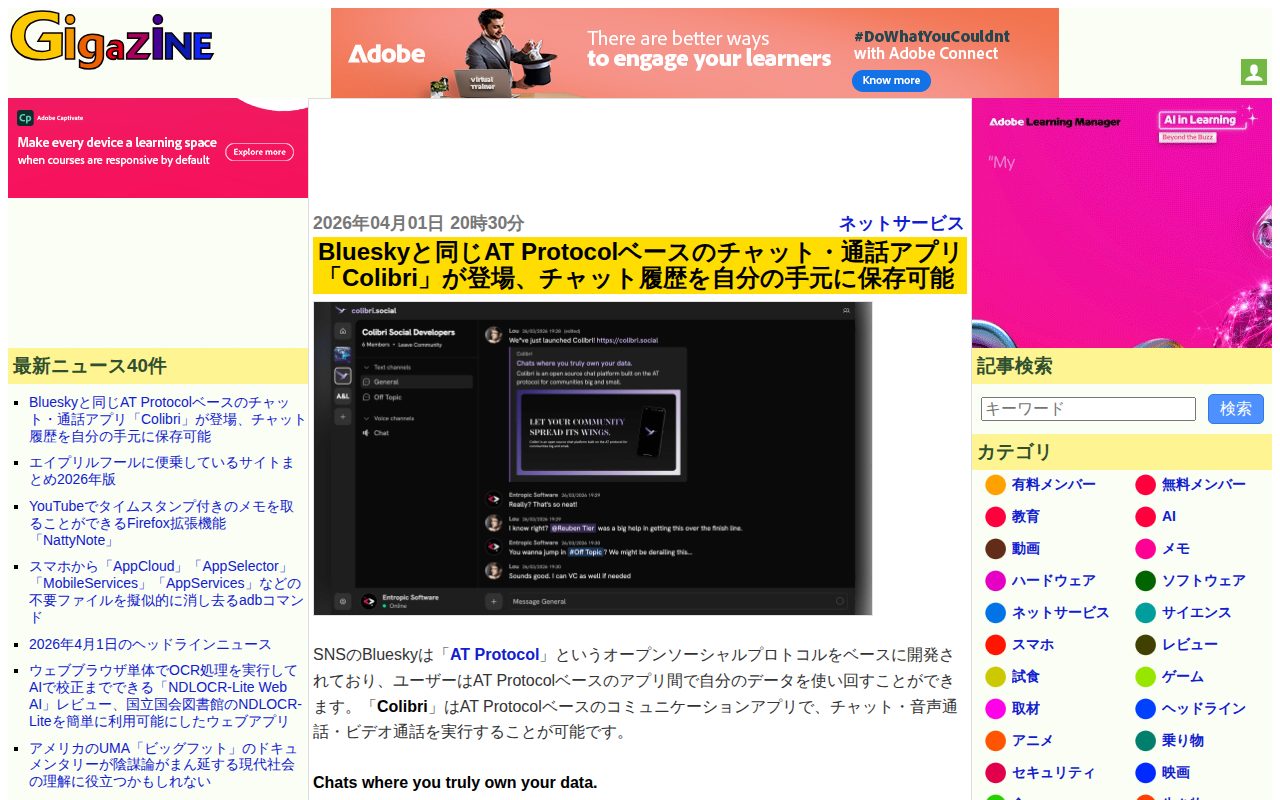Click the crimson circle beside セキュリティ
Screen dimensions: 1280x800
[995, 773]
